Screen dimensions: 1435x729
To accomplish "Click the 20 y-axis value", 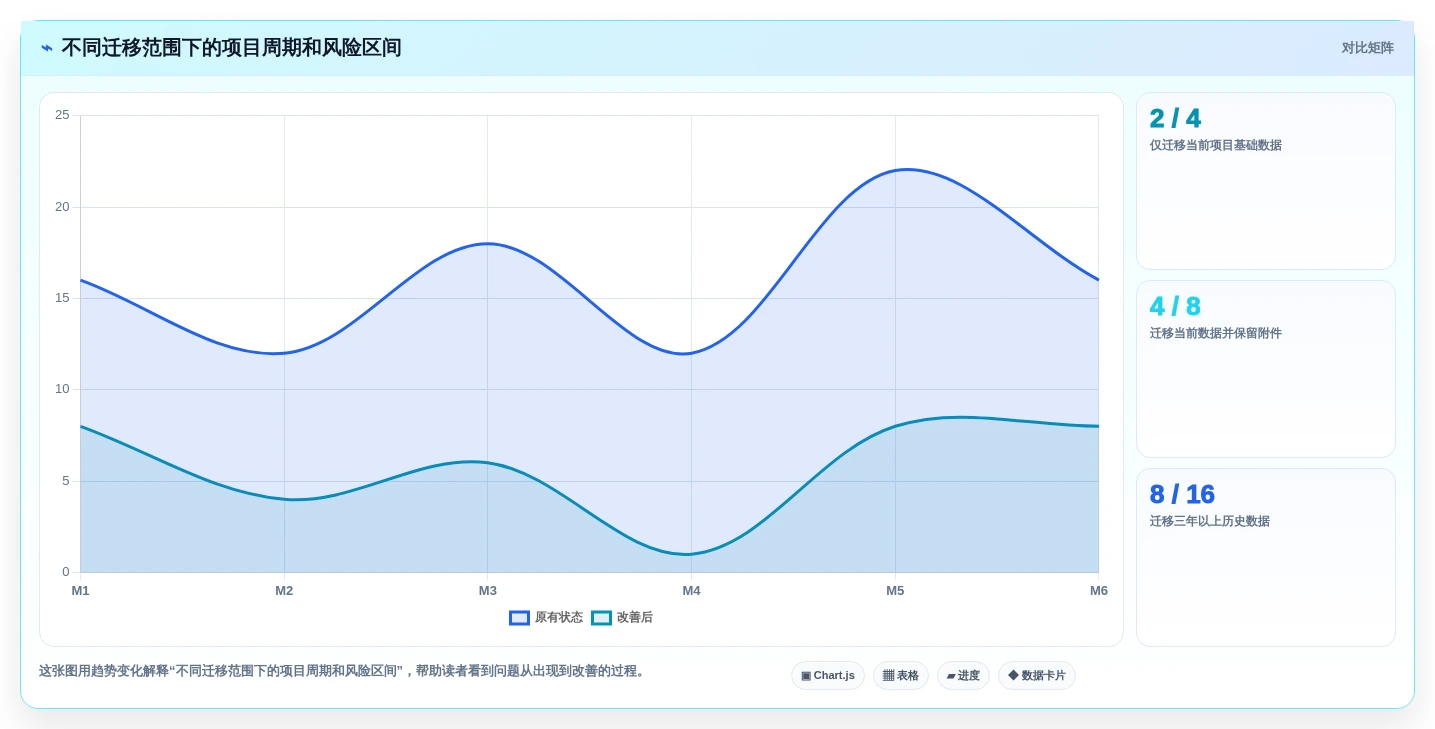I will 62,207.
